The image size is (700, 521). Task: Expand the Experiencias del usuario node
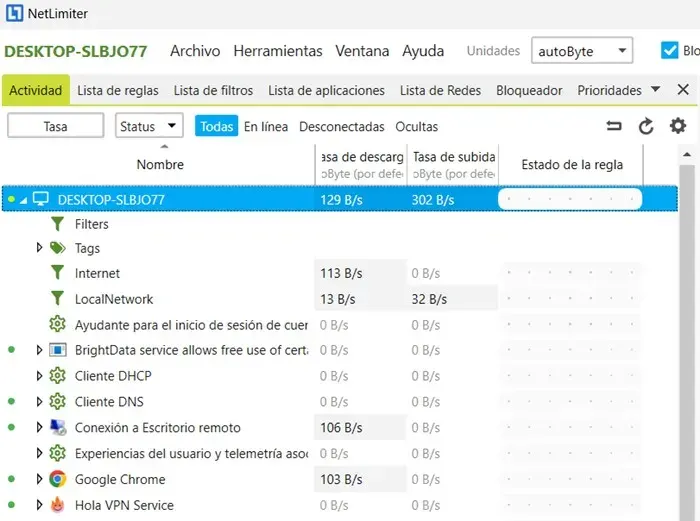click(39, 454)
